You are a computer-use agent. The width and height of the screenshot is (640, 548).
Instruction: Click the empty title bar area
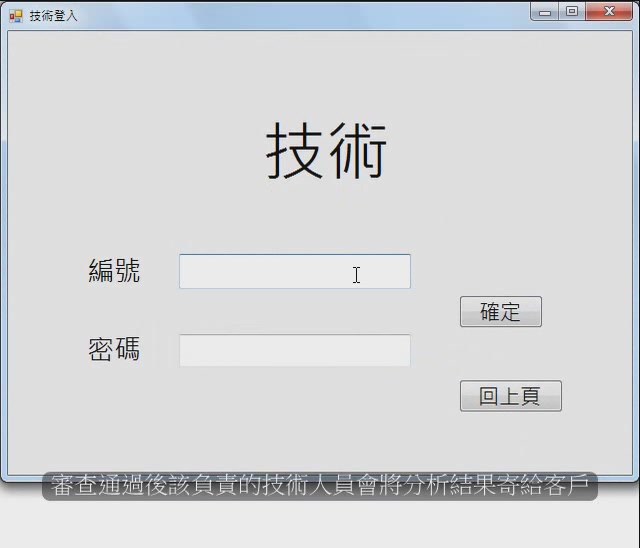pos(300,15)
